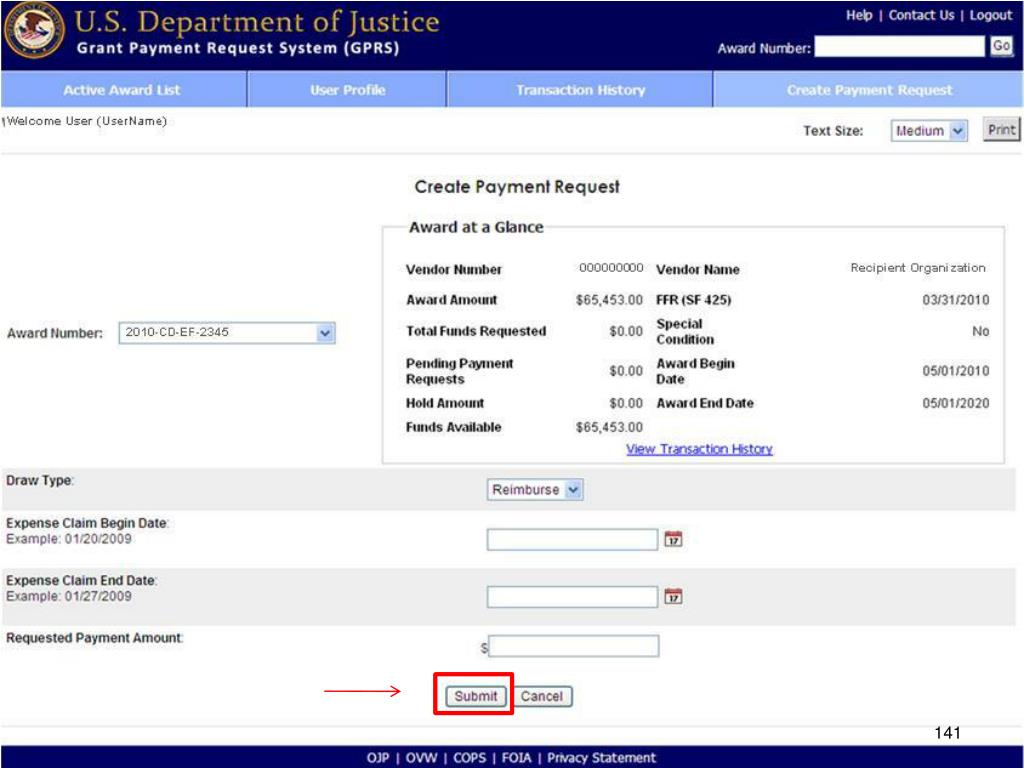The height and width of the screenshot is (768, 1024).
Task: Click the Requested Payment Amount field
Action: coord(573,646)
